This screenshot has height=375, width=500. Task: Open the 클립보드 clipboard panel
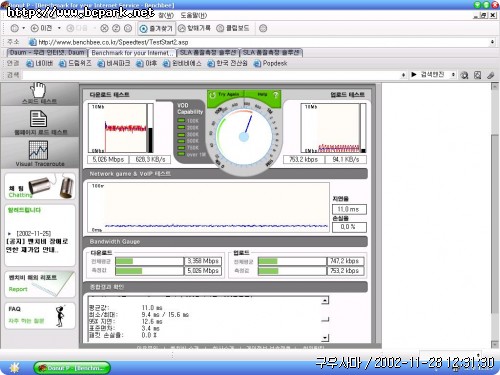tap(233, 28)
